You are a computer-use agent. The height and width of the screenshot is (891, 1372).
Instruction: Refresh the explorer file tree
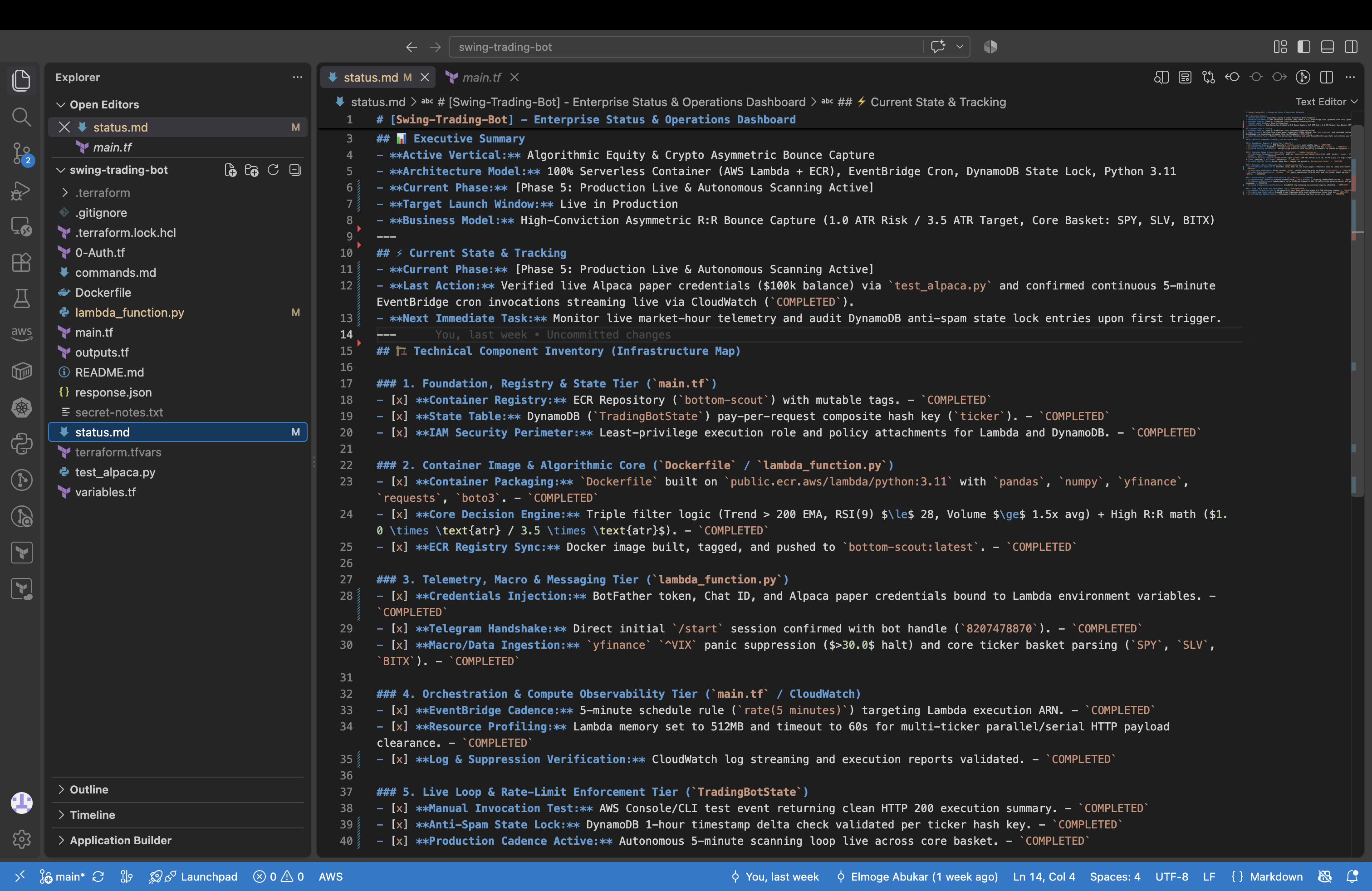(x=273, y=170)
